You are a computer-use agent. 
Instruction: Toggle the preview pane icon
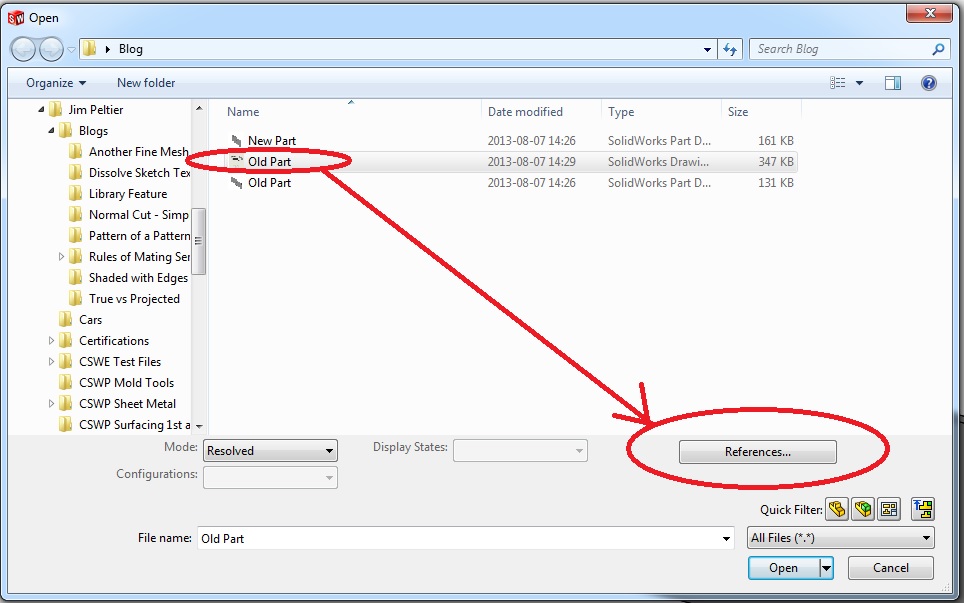click(x=893, y=82)
